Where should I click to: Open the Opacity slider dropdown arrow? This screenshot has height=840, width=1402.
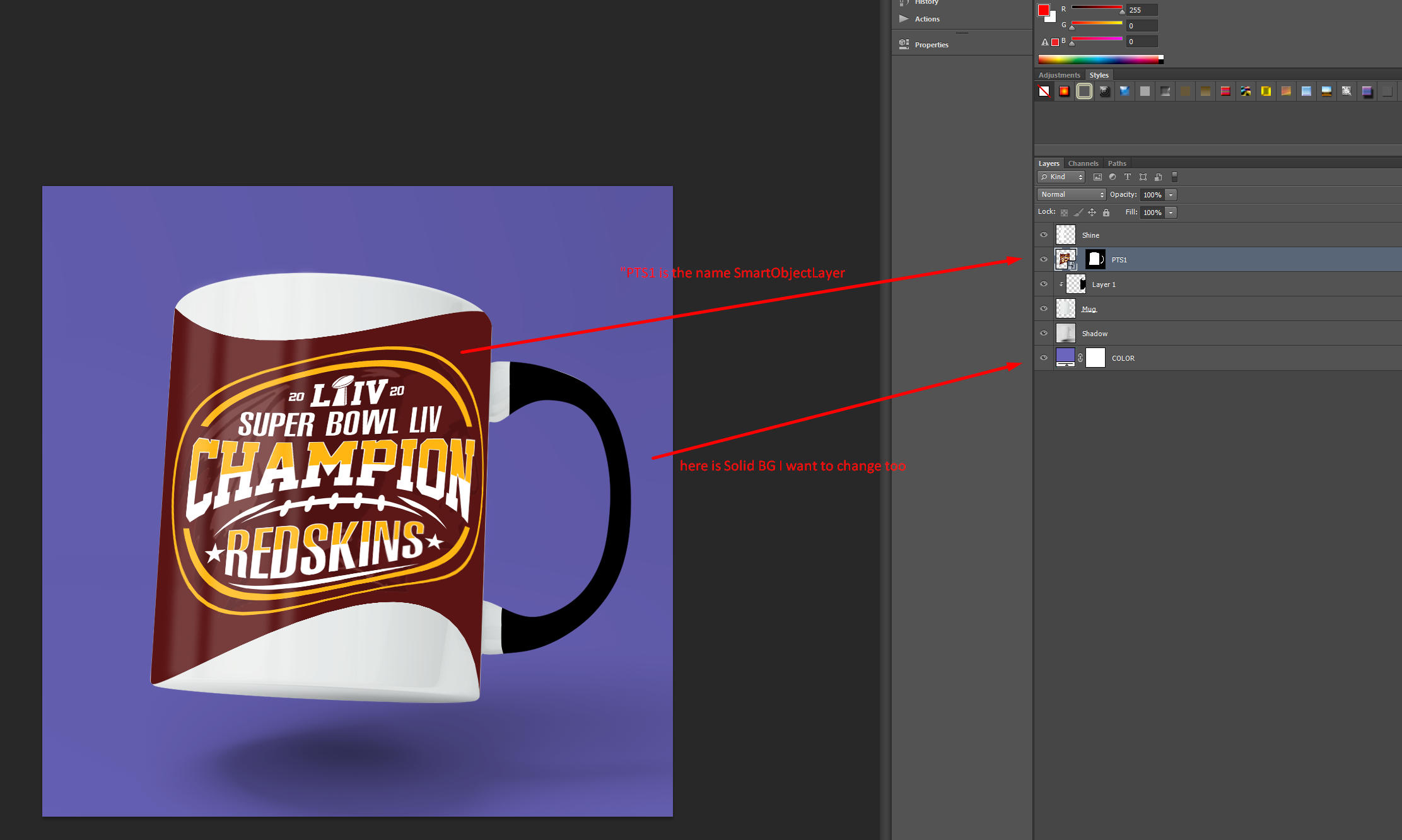(1171, 195)
